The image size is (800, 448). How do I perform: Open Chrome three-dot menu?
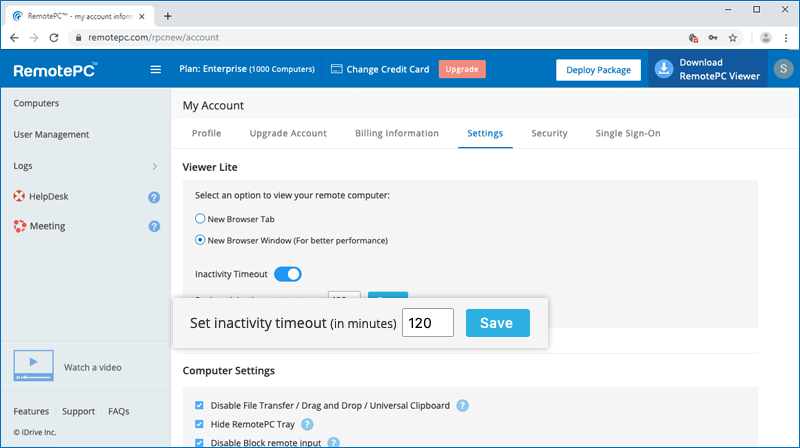point(786,38)
